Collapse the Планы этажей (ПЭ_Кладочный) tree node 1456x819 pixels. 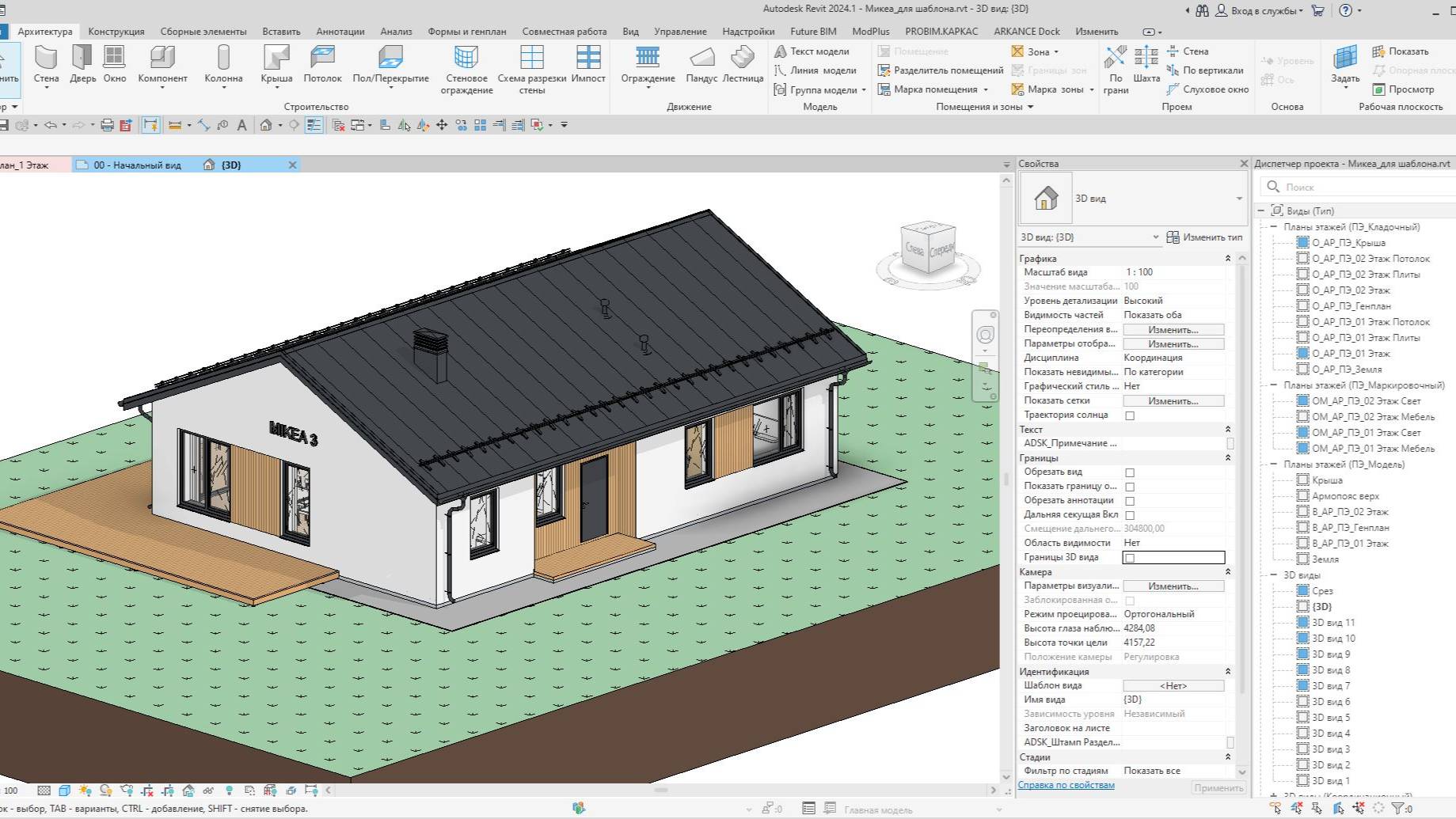(1274, 227)
